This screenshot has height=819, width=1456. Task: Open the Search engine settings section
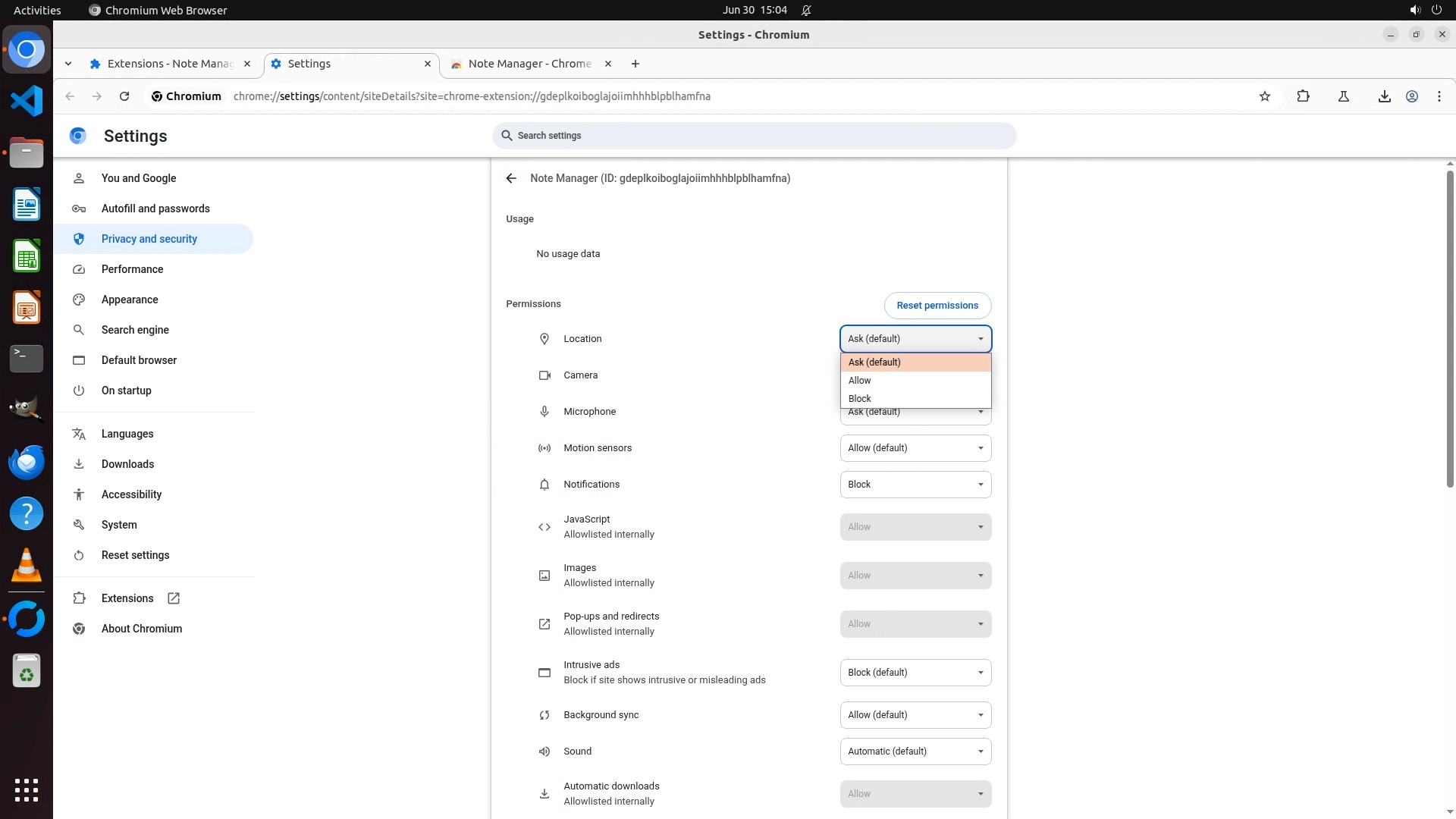[x=135, y=330]
